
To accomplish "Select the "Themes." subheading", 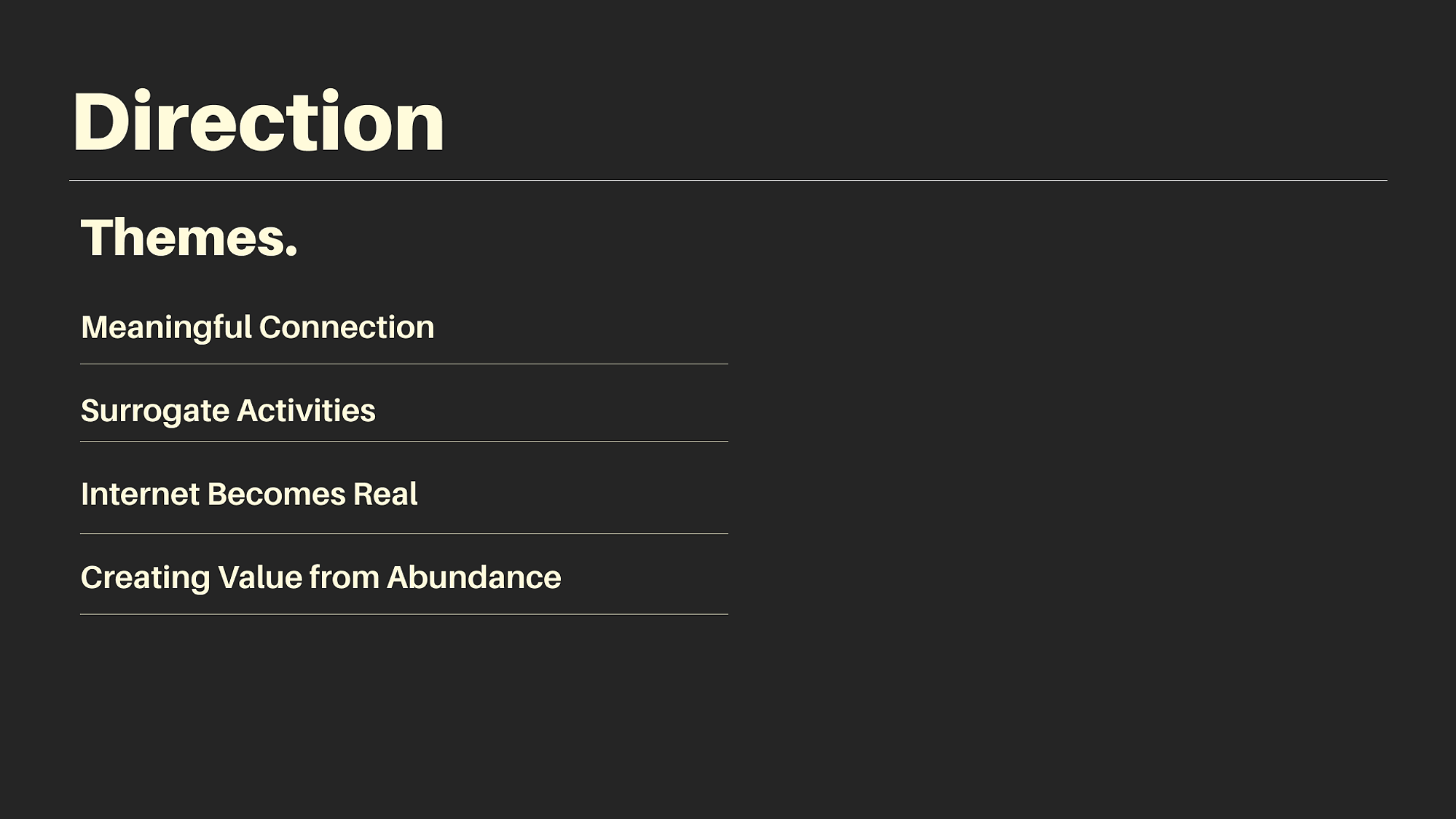I will point(189,238).
